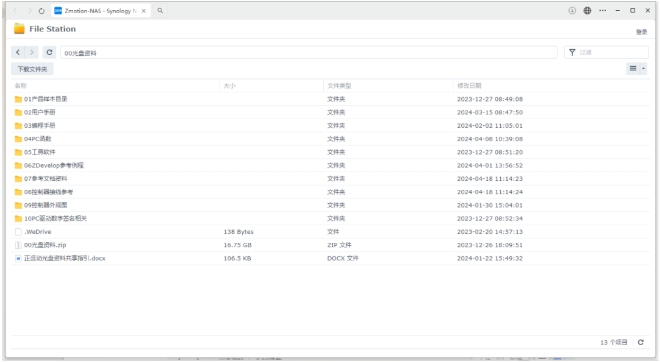Click the 下载文件夹 button
660x362 pixels.
32,69
